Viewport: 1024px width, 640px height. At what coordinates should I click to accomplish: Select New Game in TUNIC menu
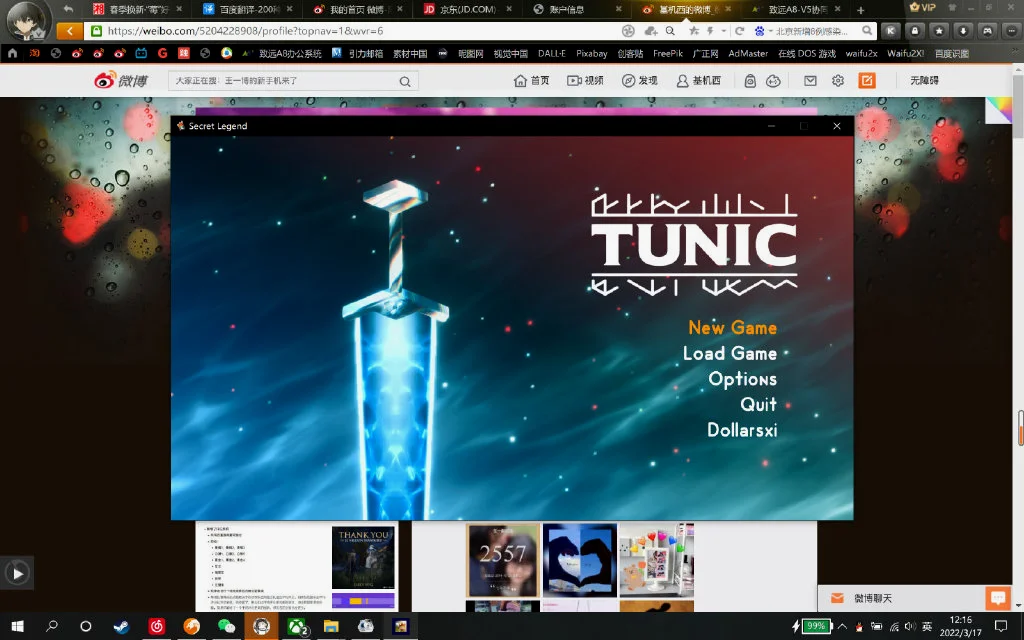click(x=732, y=328)
